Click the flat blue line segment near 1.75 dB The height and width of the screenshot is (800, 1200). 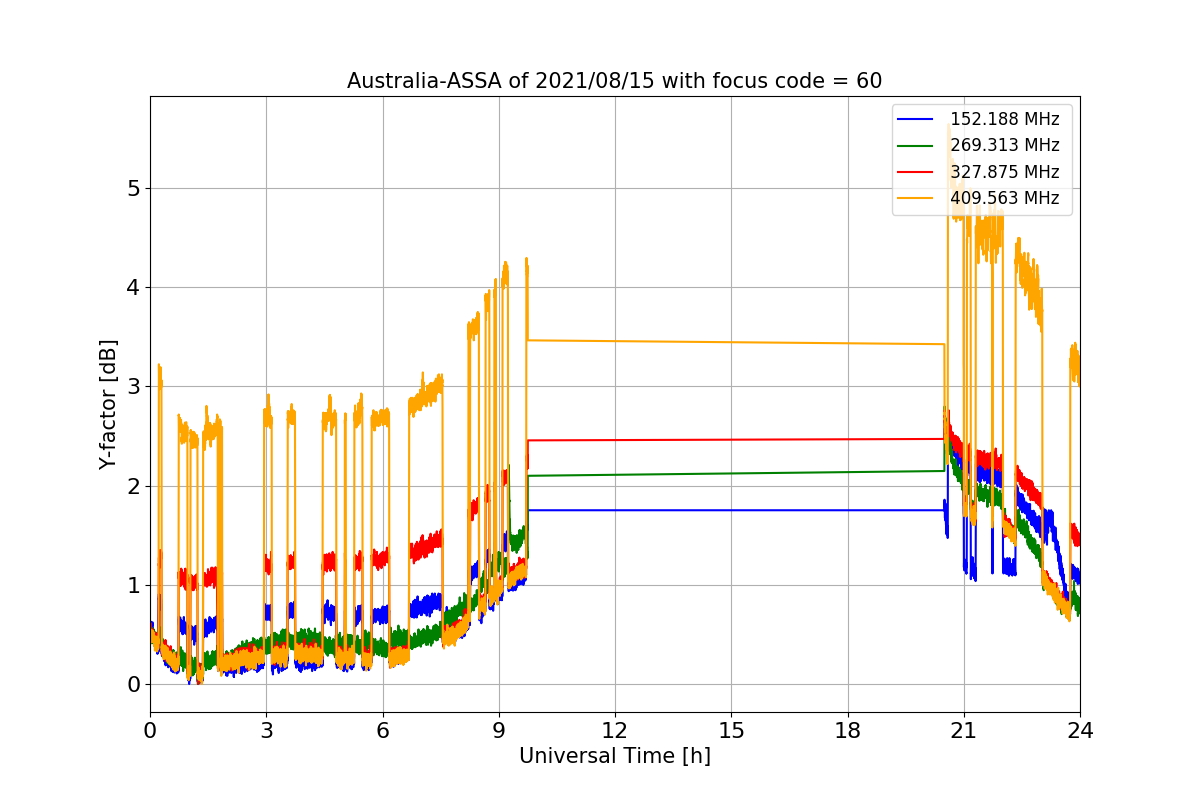[736, 510]
